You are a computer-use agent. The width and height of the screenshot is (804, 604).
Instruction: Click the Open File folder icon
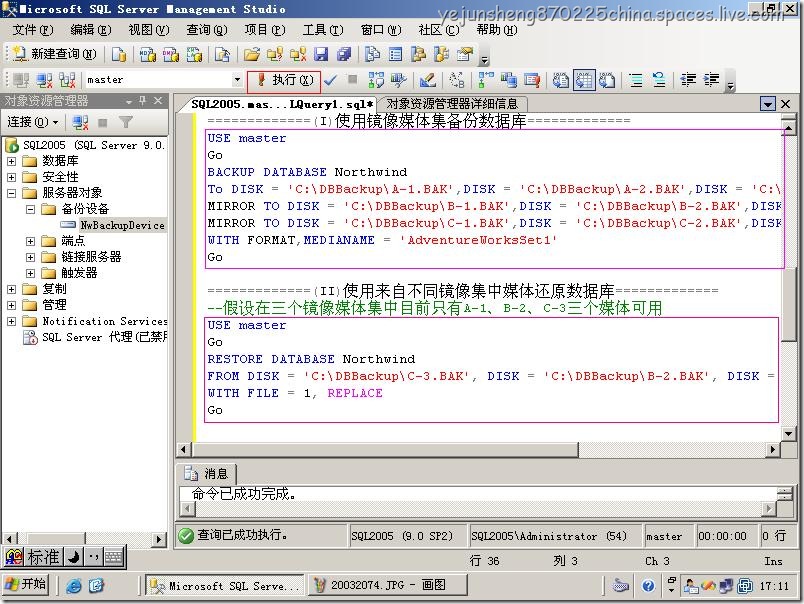point(251,54)
